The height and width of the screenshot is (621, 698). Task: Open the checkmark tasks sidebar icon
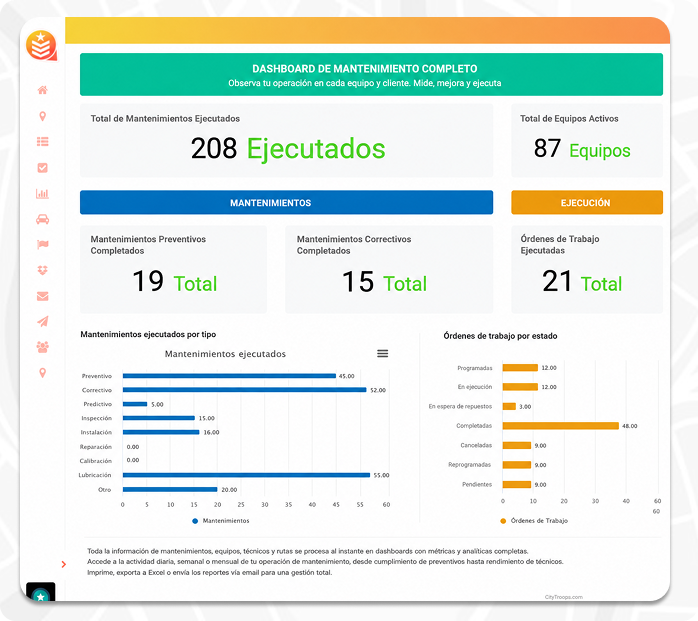tap(42, 167)
